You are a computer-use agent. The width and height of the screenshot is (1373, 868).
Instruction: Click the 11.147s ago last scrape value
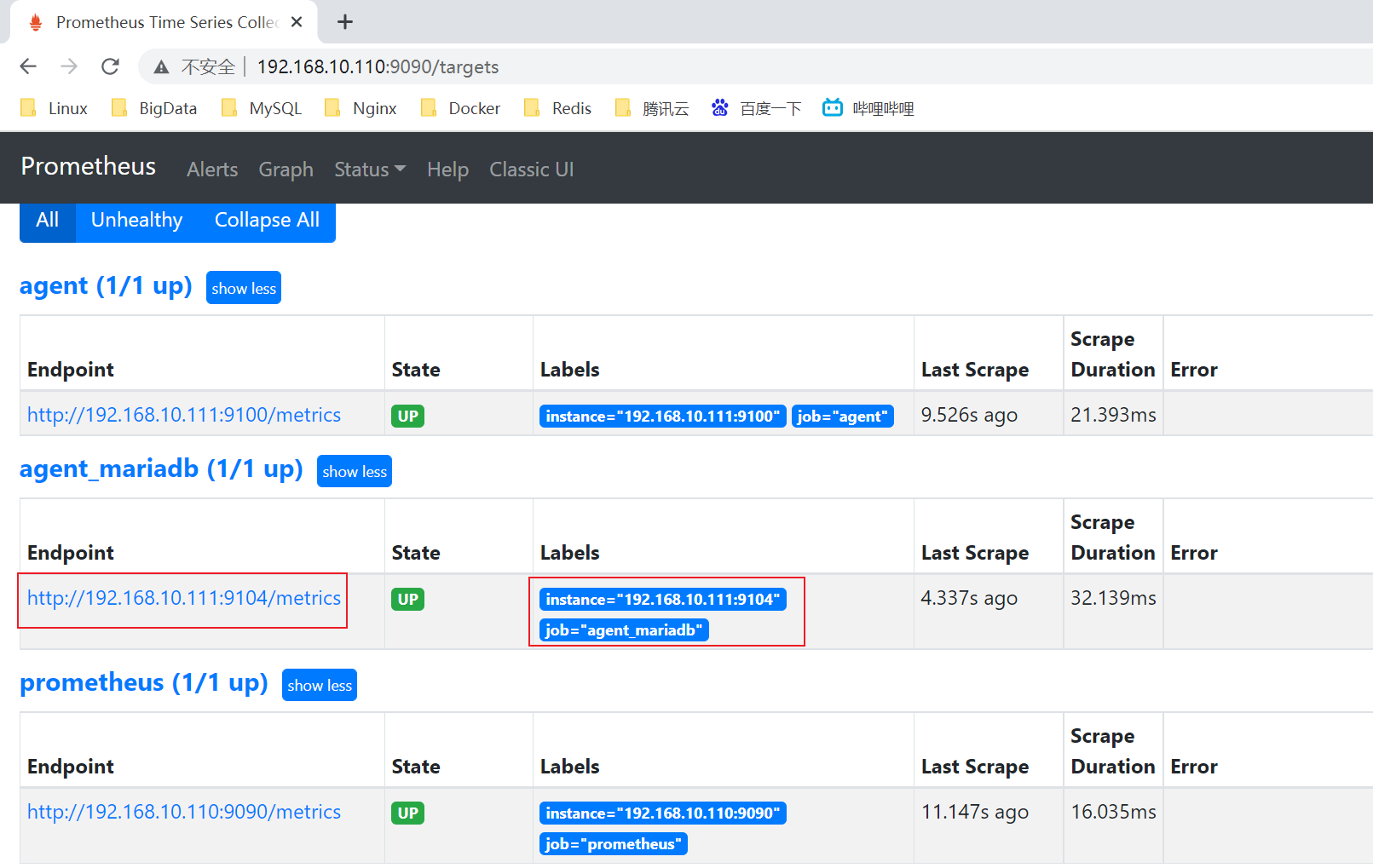point(975,812)
